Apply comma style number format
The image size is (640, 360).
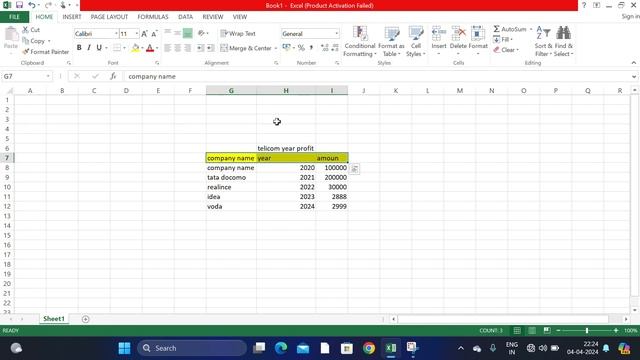pos(311,48)
